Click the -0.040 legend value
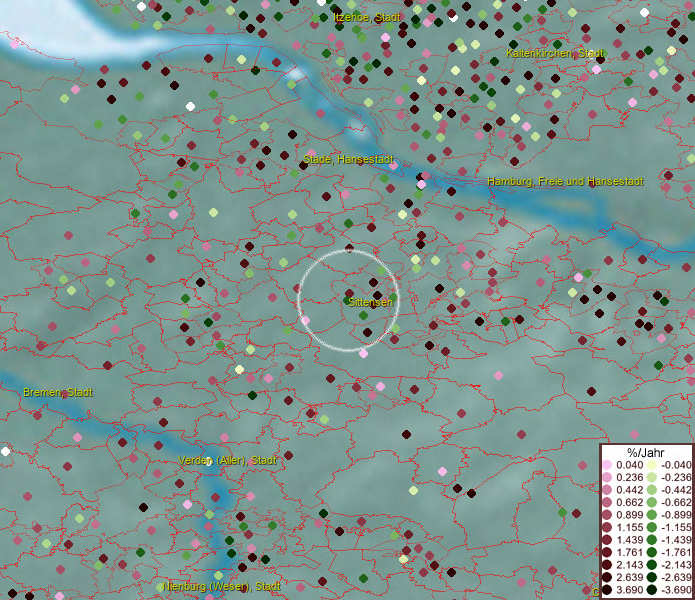Viewport: 695px width, 600px height. pyautogui.click(x=676, y=465)
